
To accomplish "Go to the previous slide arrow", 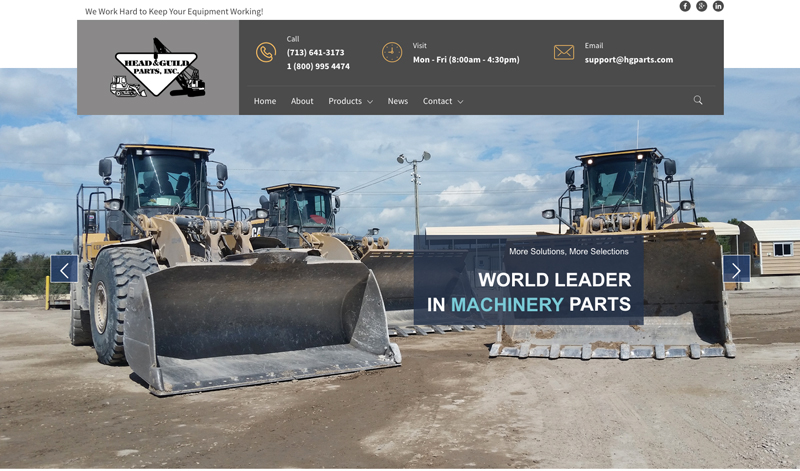I will [64, 269].
